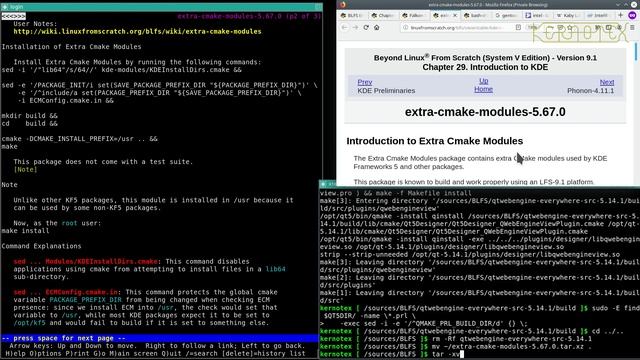Viewport: 640px width, 360px height.
Task: Switch to the Falkon tab
Action: pos(415,16)
